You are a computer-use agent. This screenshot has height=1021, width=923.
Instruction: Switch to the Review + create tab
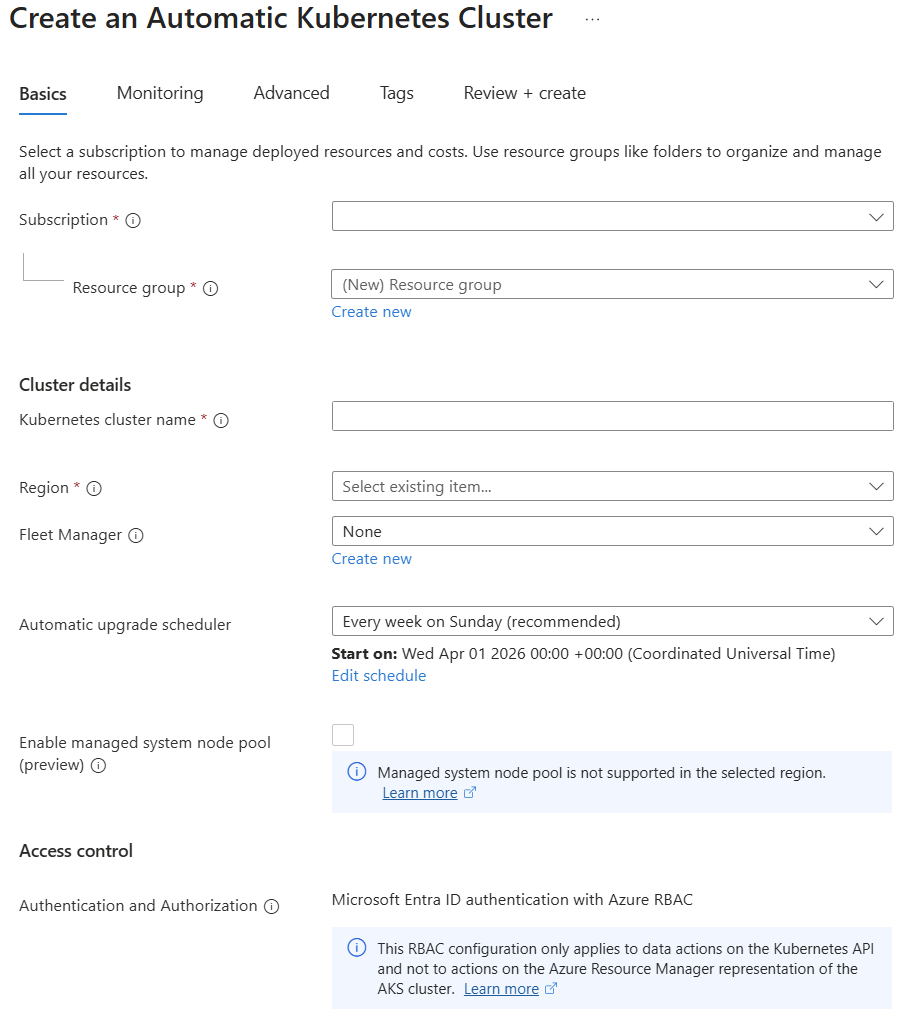524,93
